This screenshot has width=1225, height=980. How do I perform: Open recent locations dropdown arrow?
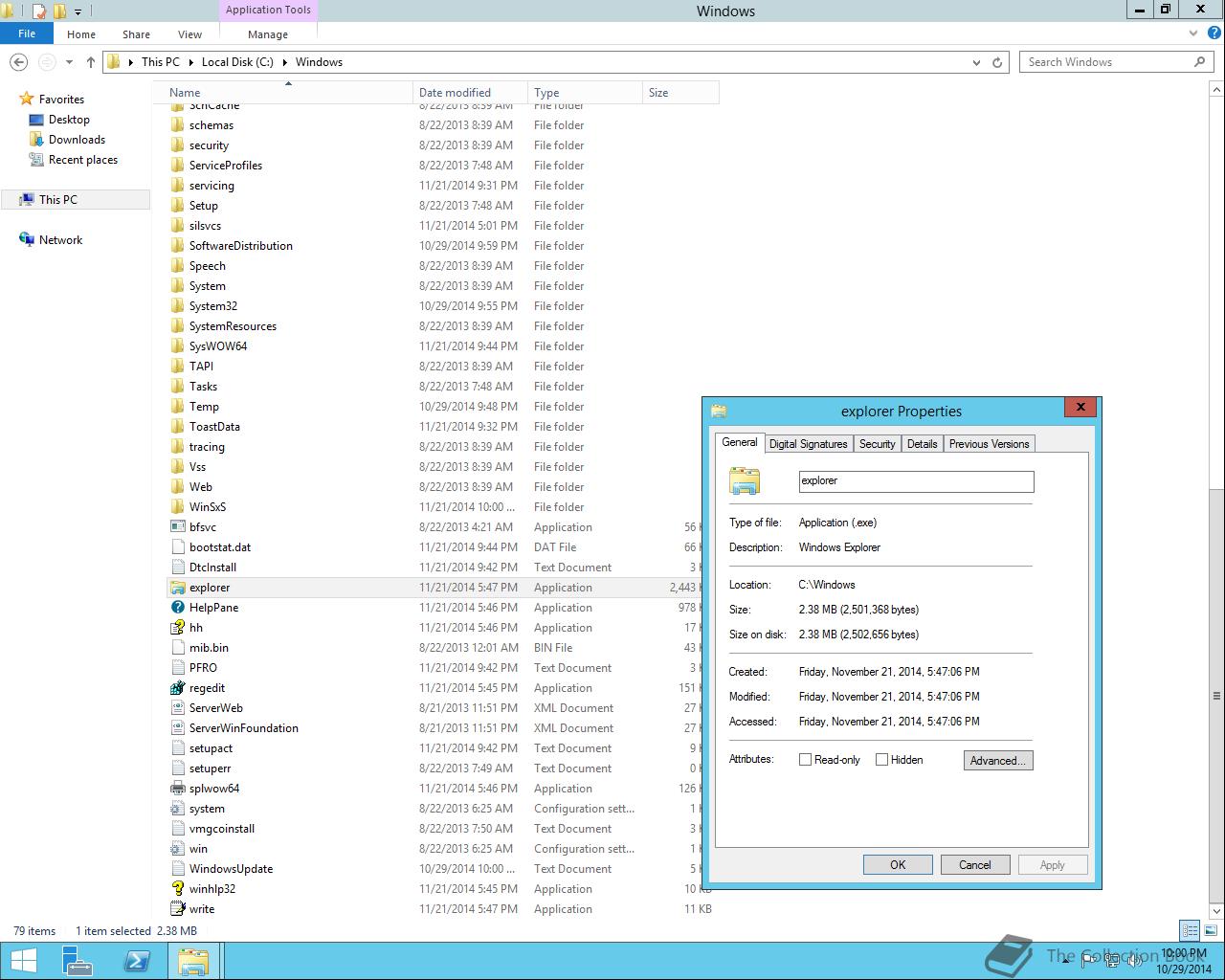[69, 62]
